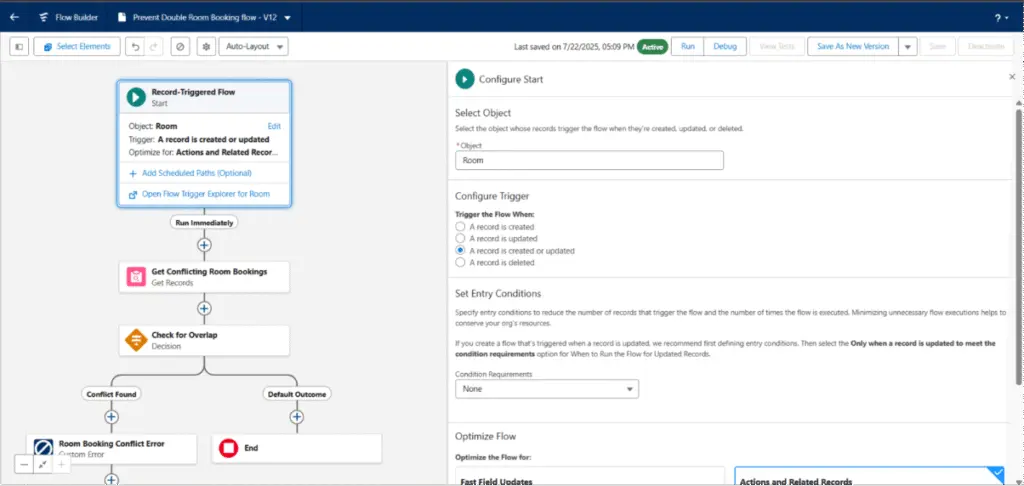
Task: Select the Room Booking Conflict Error icon
Action: tap(43, 447)
